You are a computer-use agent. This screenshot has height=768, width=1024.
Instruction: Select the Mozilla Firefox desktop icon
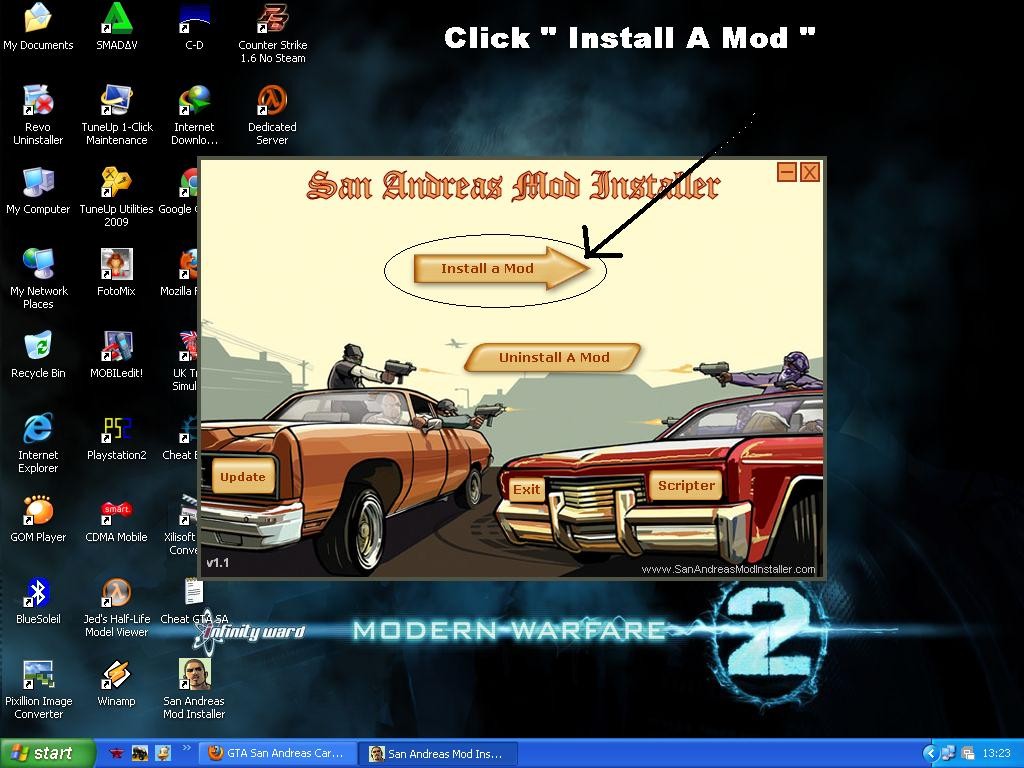(180, 272)
